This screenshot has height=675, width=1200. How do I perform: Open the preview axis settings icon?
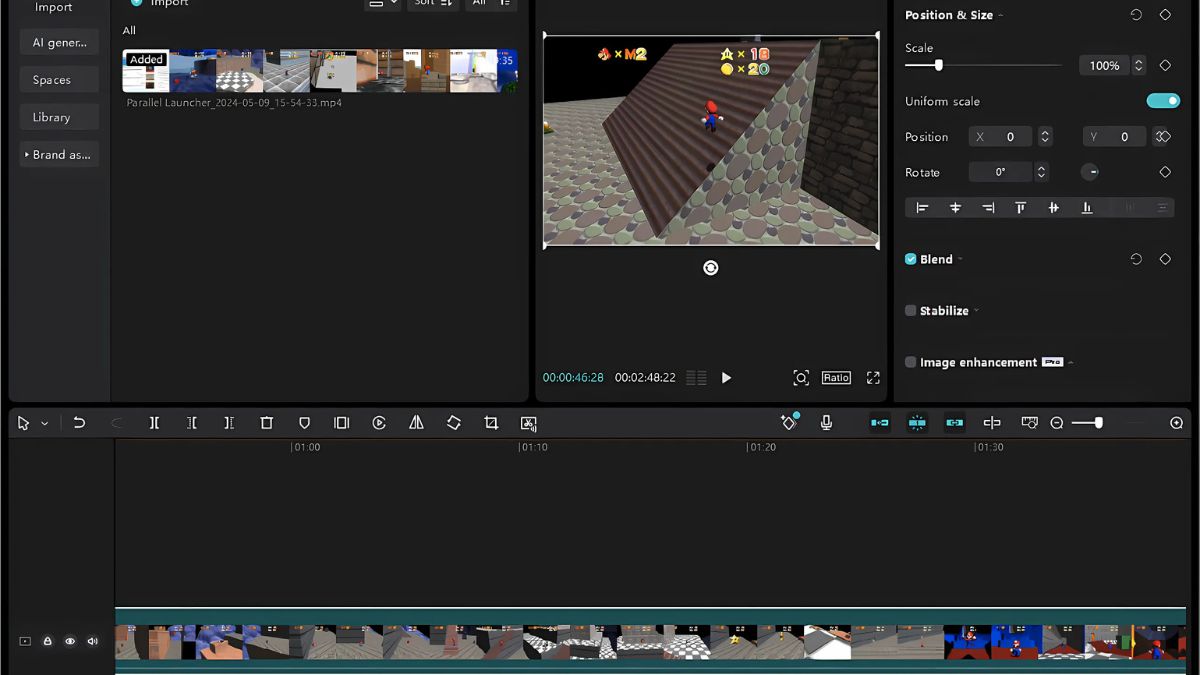pyautogui.click(x=1029, y=423)
